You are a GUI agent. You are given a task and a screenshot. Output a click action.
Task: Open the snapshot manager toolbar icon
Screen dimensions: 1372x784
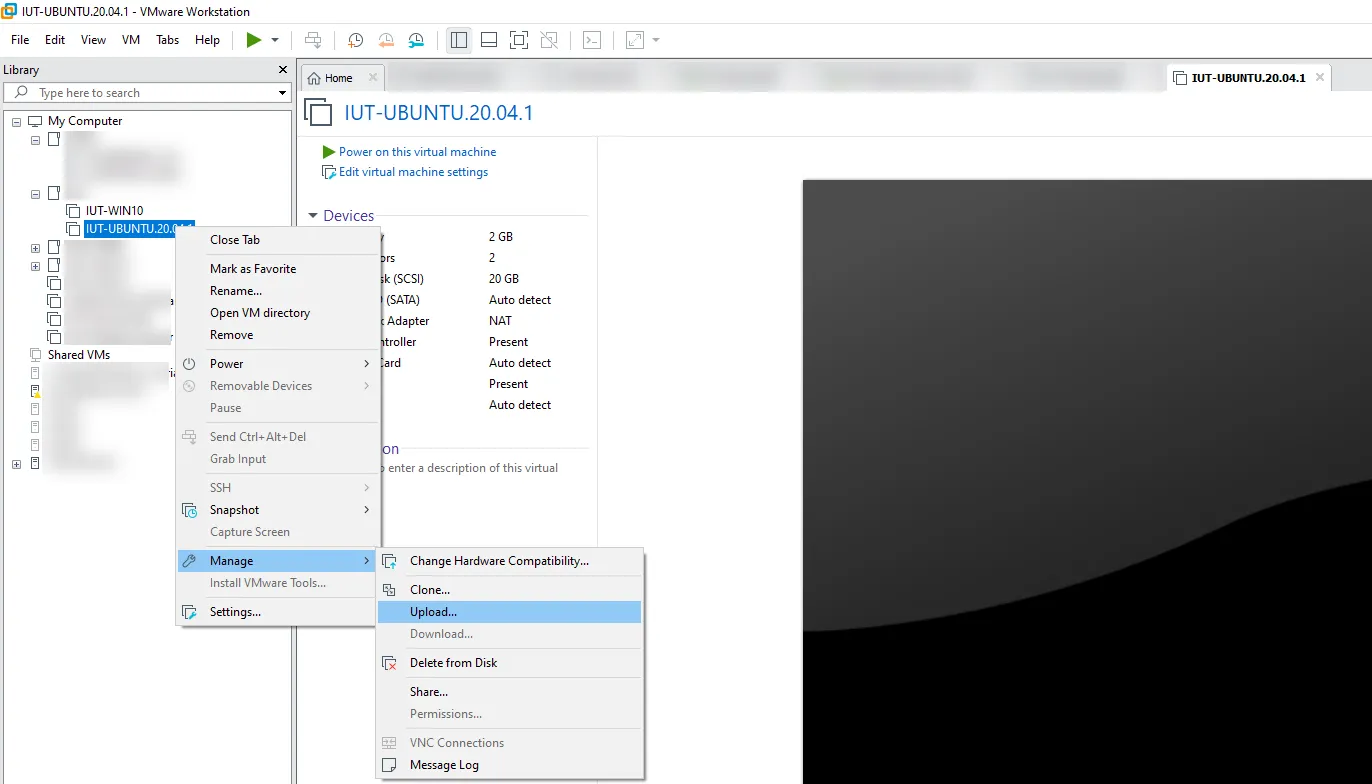click(416, 40)
